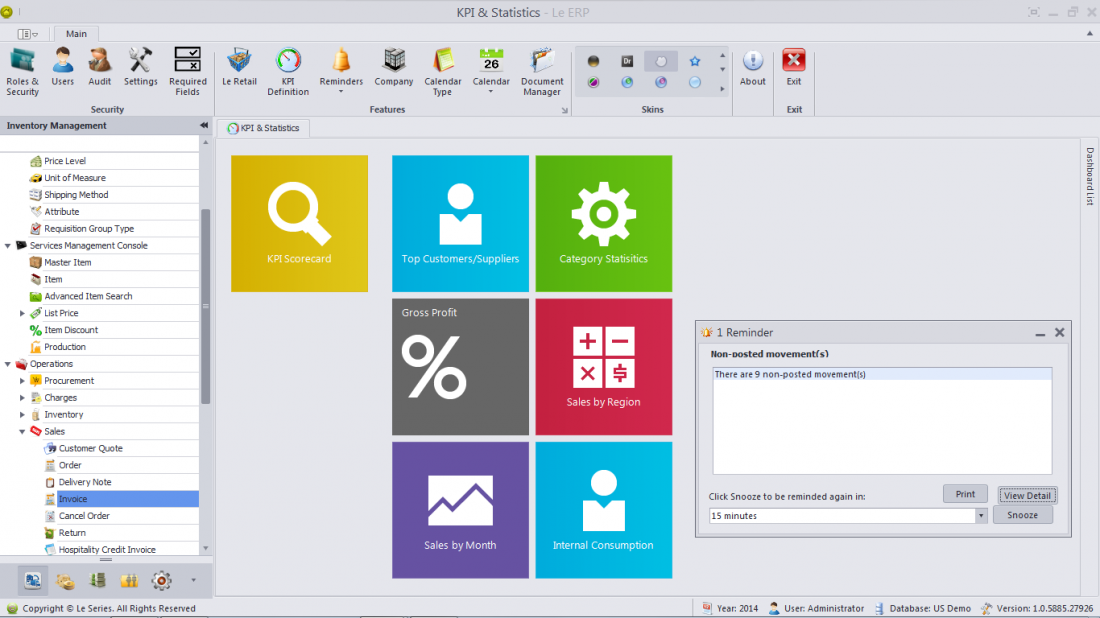Select the KPI & Statistics tab

(x=264, y=128)
